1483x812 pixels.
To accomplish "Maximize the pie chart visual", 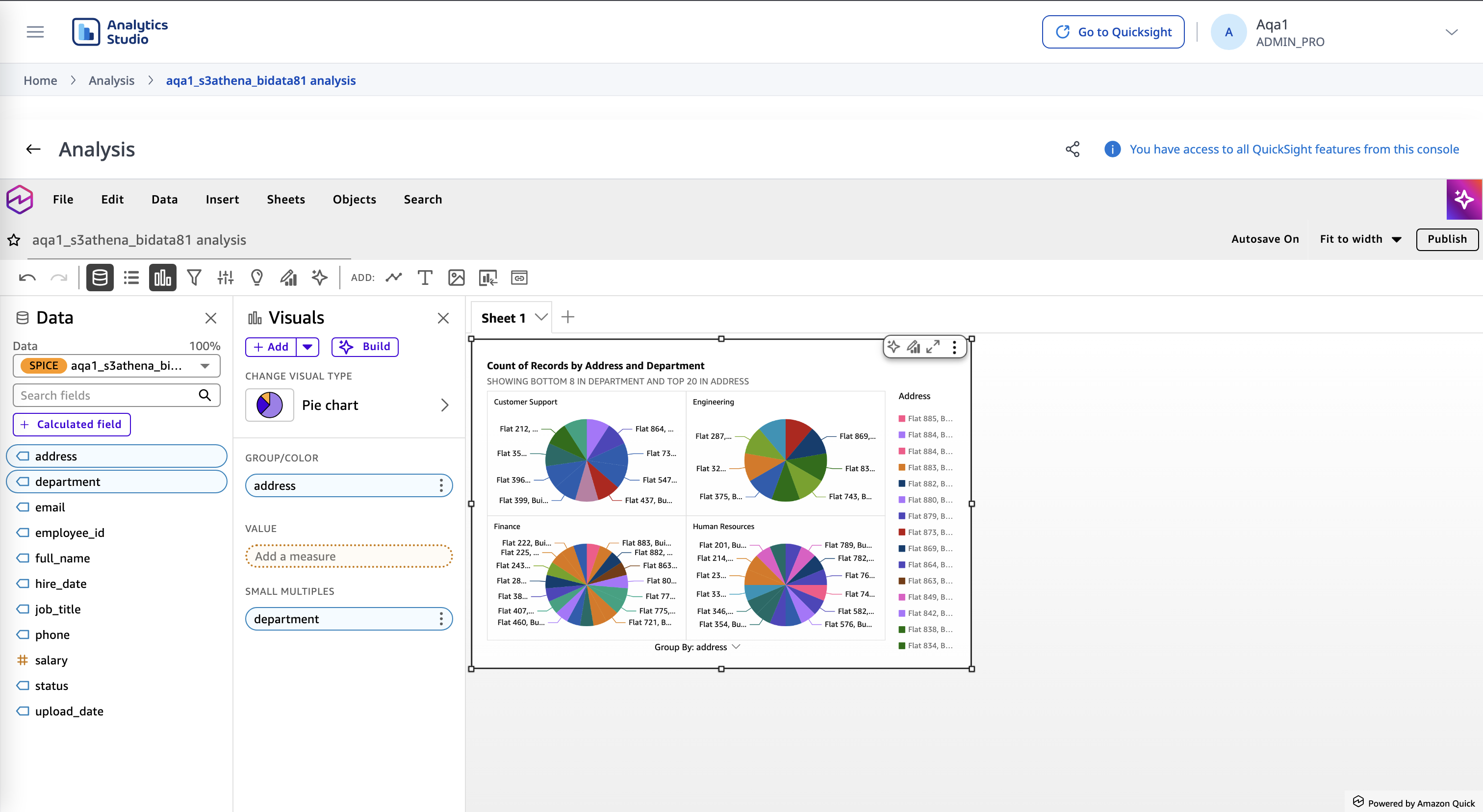I will pos(933,347).
